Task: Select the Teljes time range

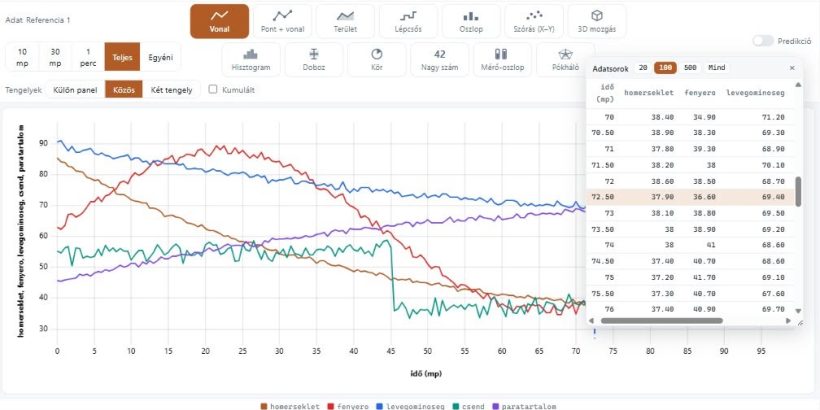Action: coord(122,57)
